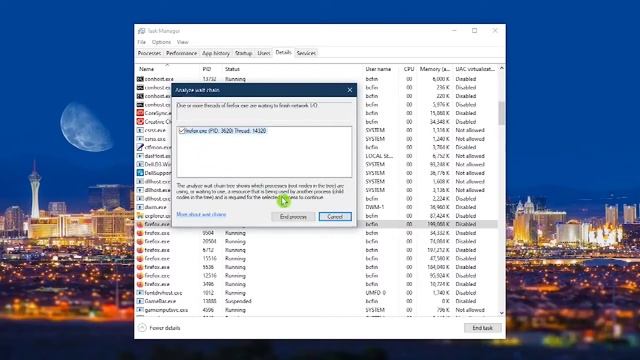The height and width of the screenshot is (360, 640).
Task: Click the scrollbar down arrow
Action: click(502, 313)
